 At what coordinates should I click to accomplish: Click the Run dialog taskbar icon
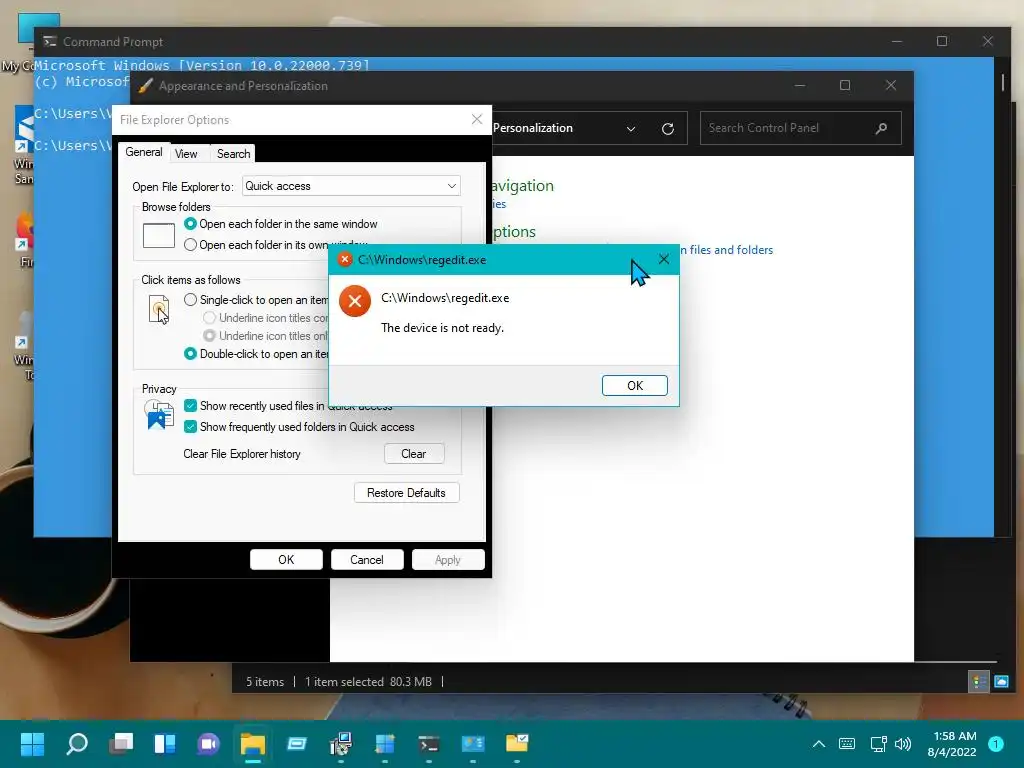297,744
